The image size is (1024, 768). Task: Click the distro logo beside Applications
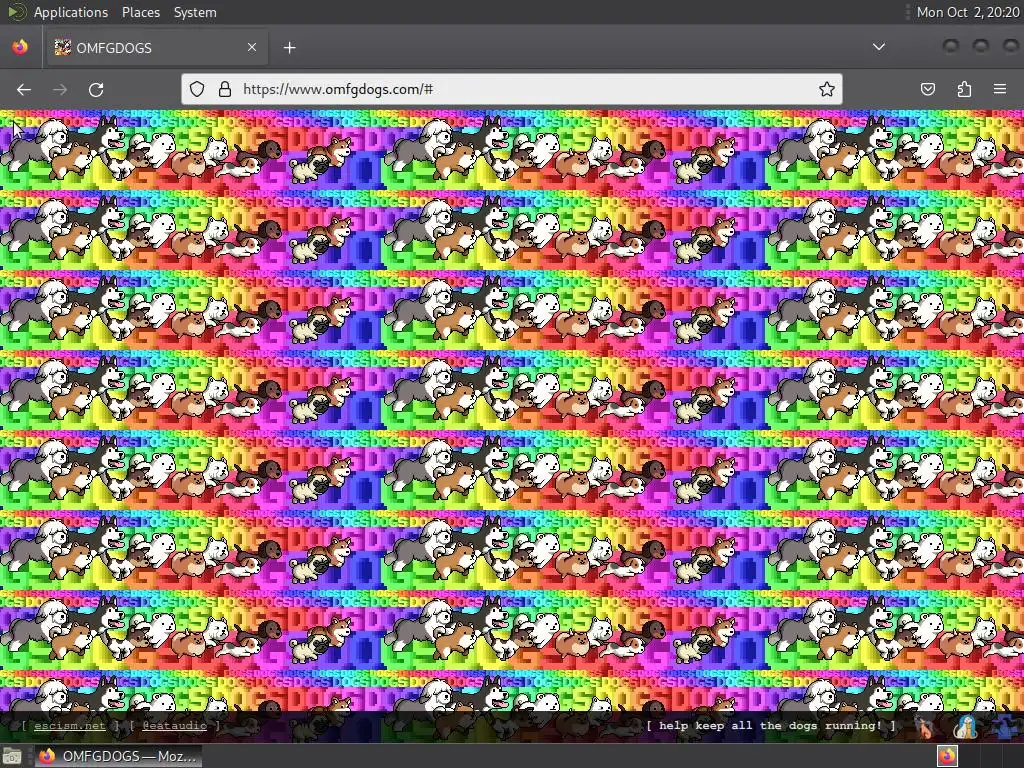click(17, 12)
